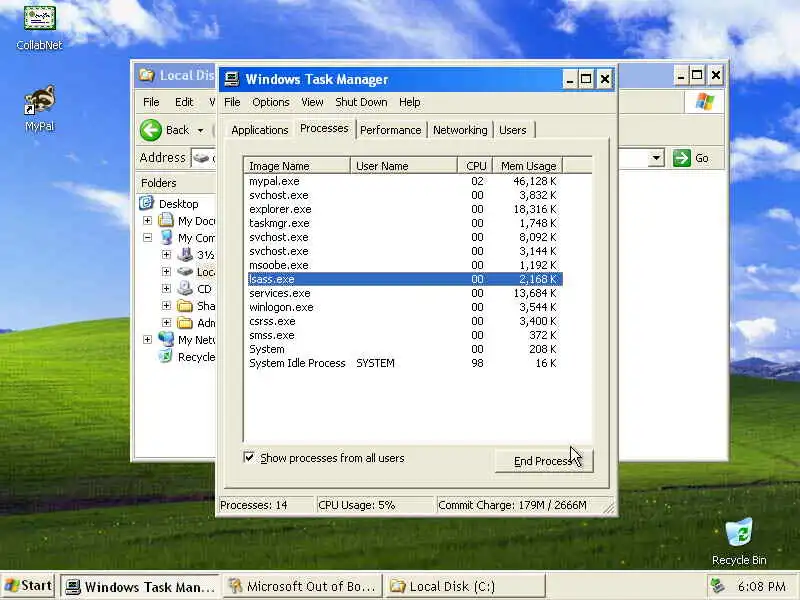Switch to Microsoft Out of Box taskbar button
The width and height of the screenshot is (800, 600).
tap(302, 586)
